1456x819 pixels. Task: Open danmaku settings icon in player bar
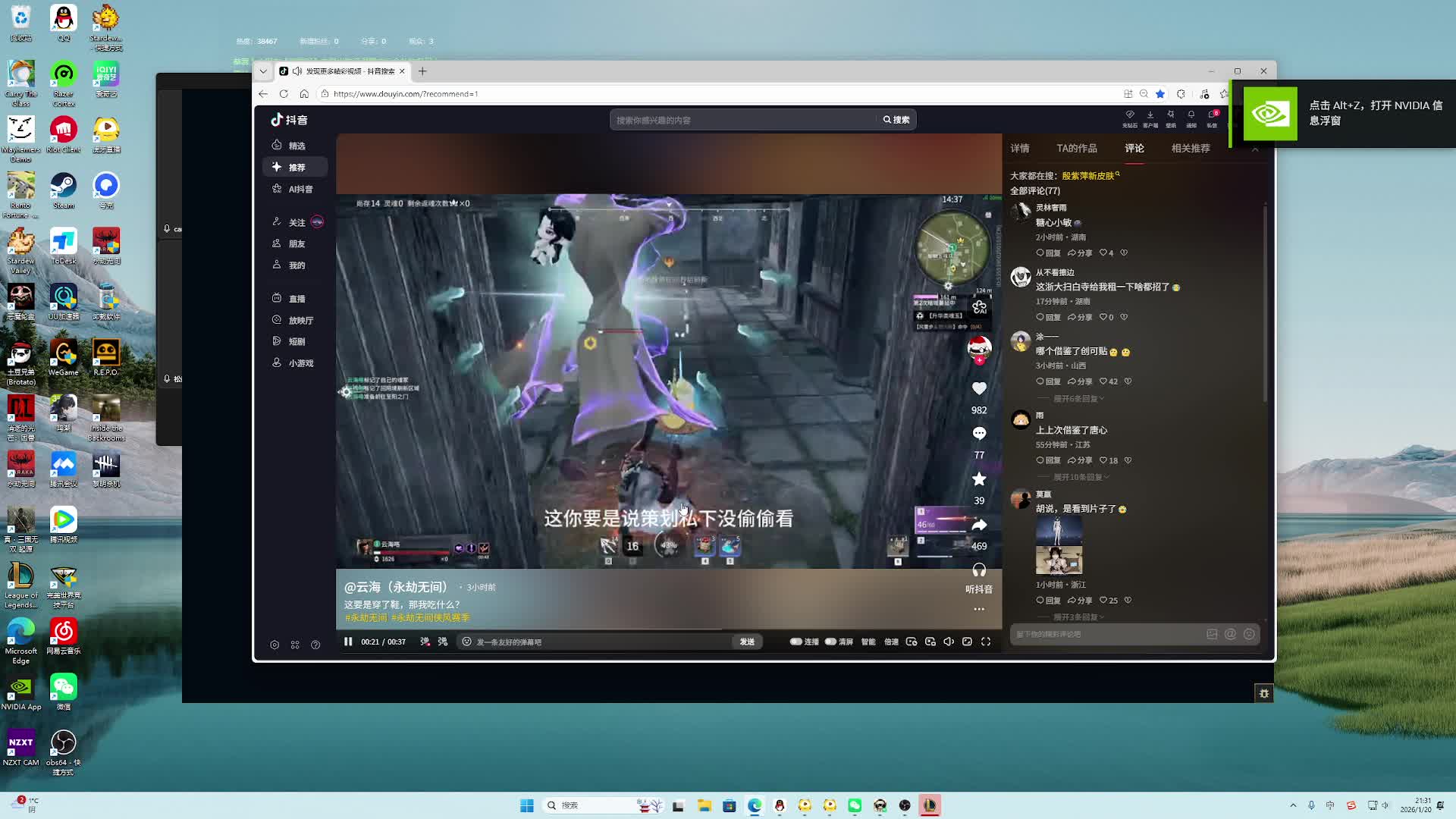coord(443,642)
